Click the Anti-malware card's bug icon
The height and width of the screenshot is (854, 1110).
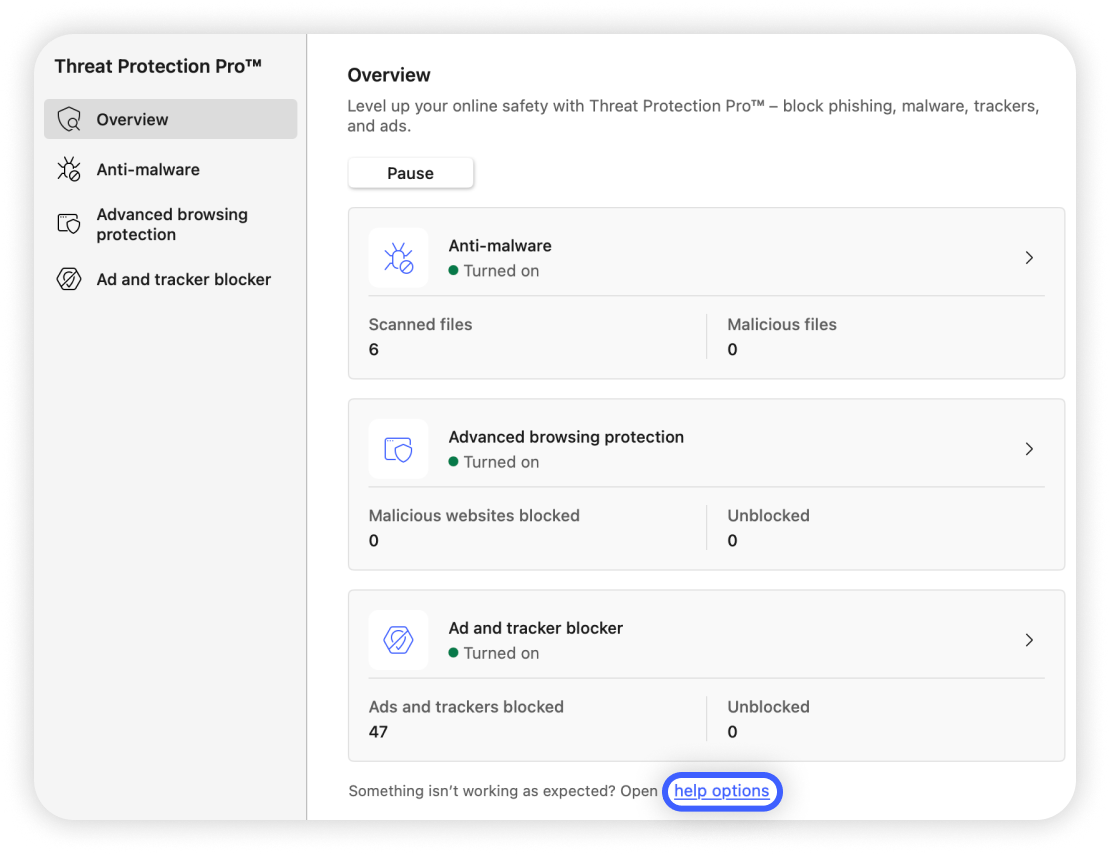[x=398, y=258]
